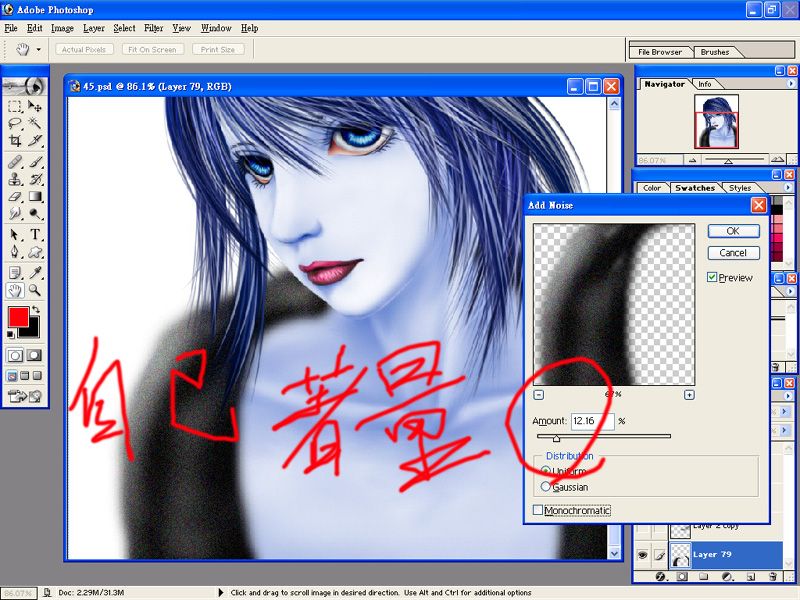Switch to Standard Screen Mode
Image resolution: width=800 pixels, height=600 pixels.
[12, 376]
